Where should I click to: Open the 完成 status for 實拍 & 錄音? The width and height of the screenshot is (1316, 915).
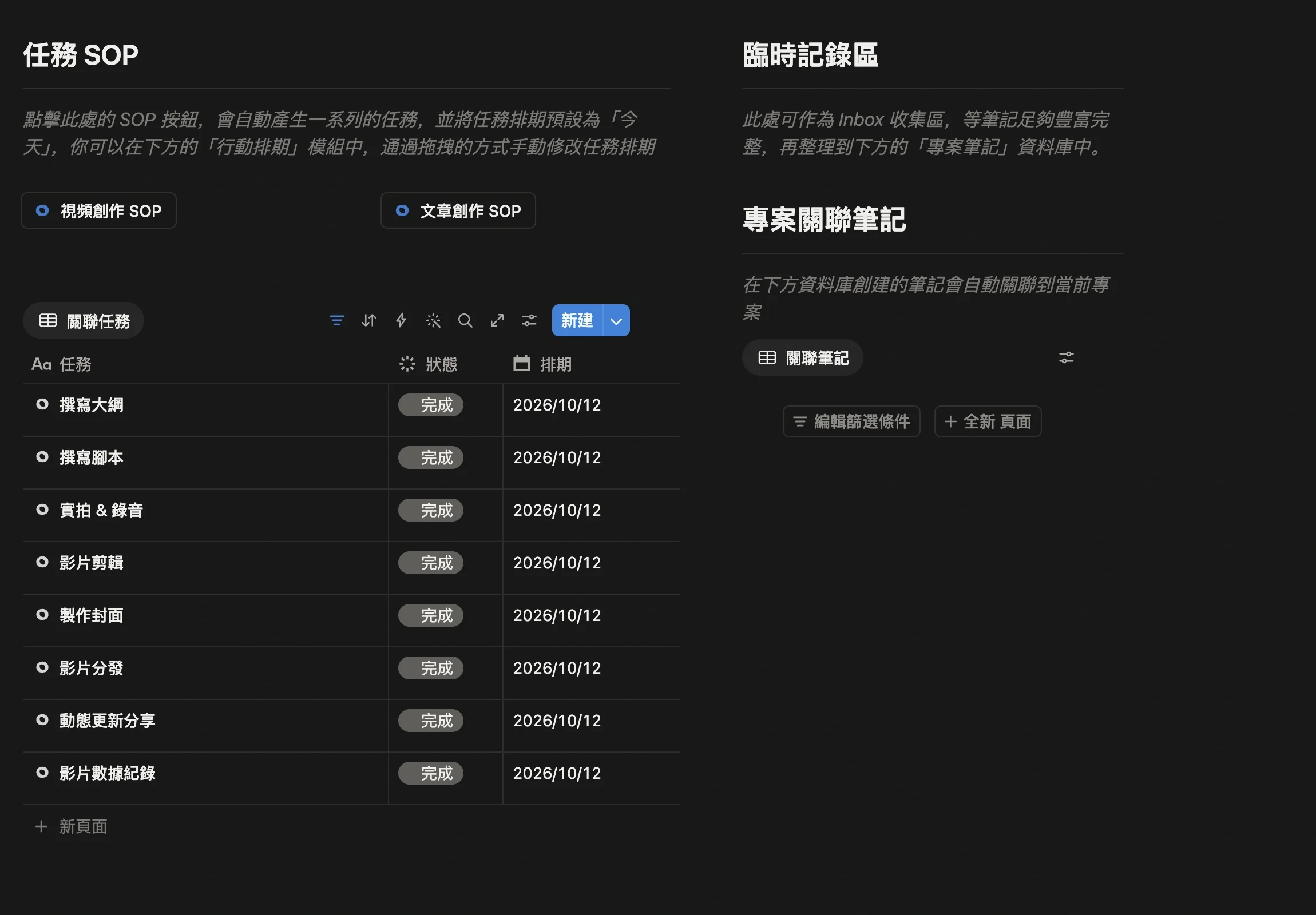[x=430, y=510]
